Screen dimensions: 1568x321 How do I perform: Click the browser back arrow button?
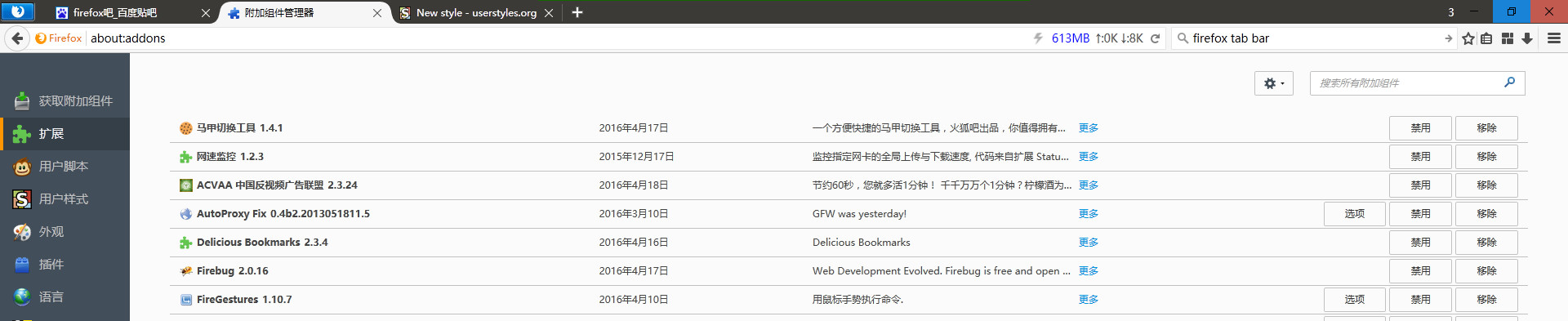click(17, 38)
